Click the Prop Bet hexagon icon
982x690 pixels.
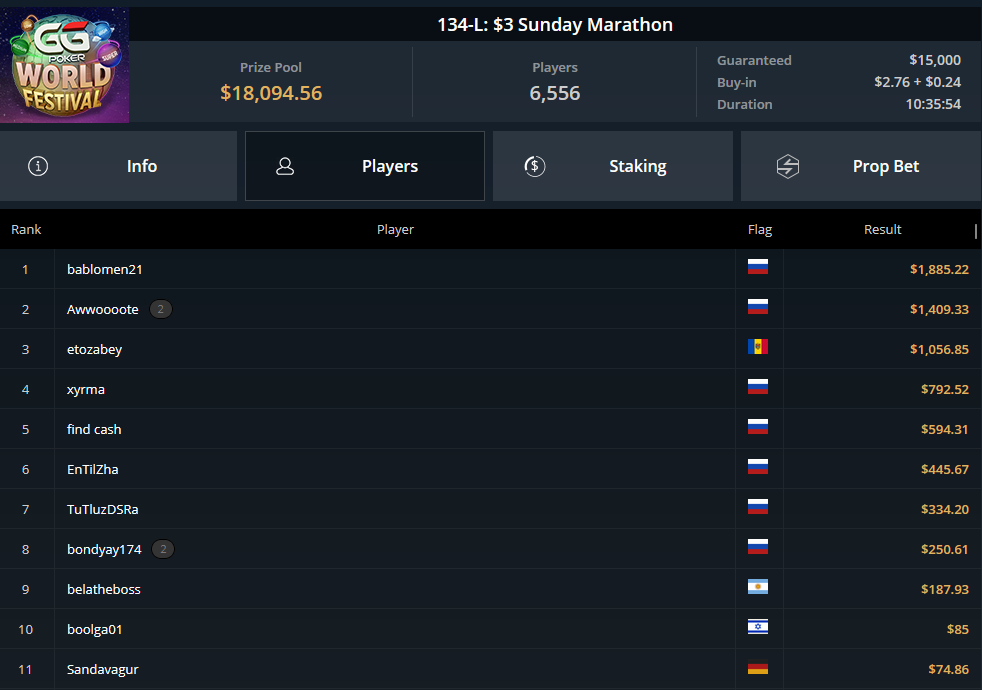point(788,166)
